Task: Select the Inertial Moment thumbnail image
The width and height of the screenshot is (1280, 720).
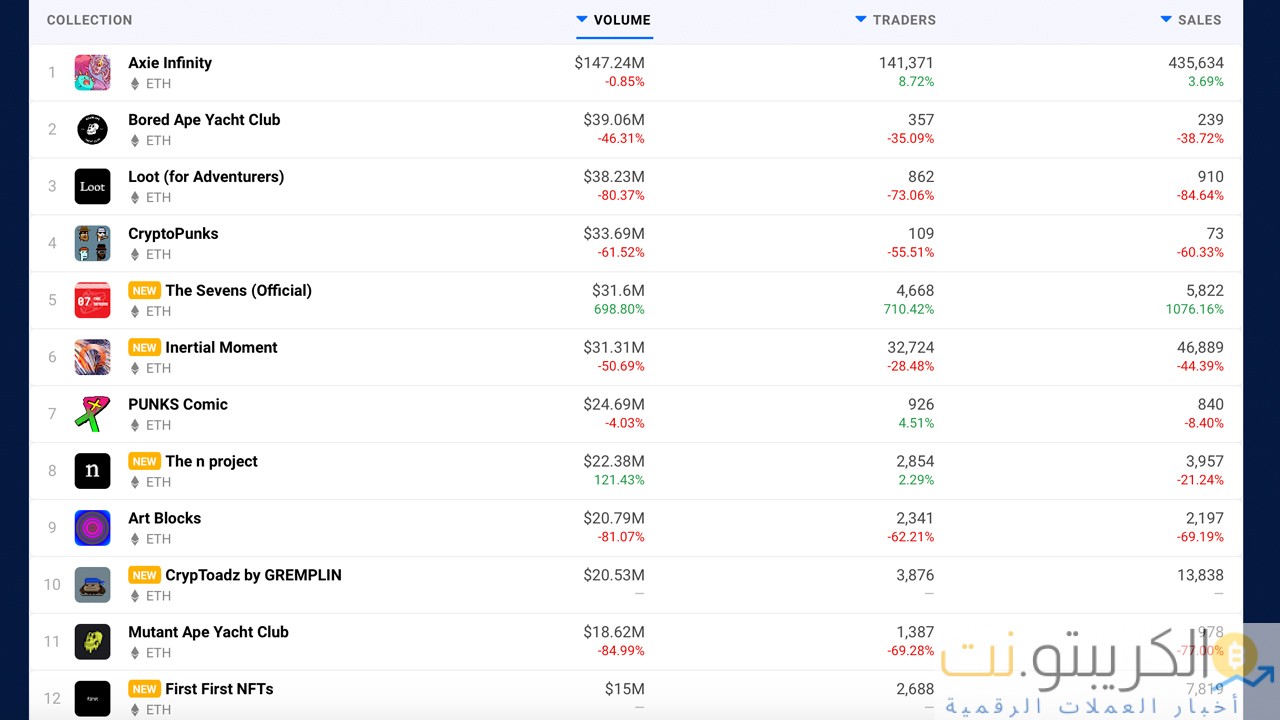Action: click(92, 358)
